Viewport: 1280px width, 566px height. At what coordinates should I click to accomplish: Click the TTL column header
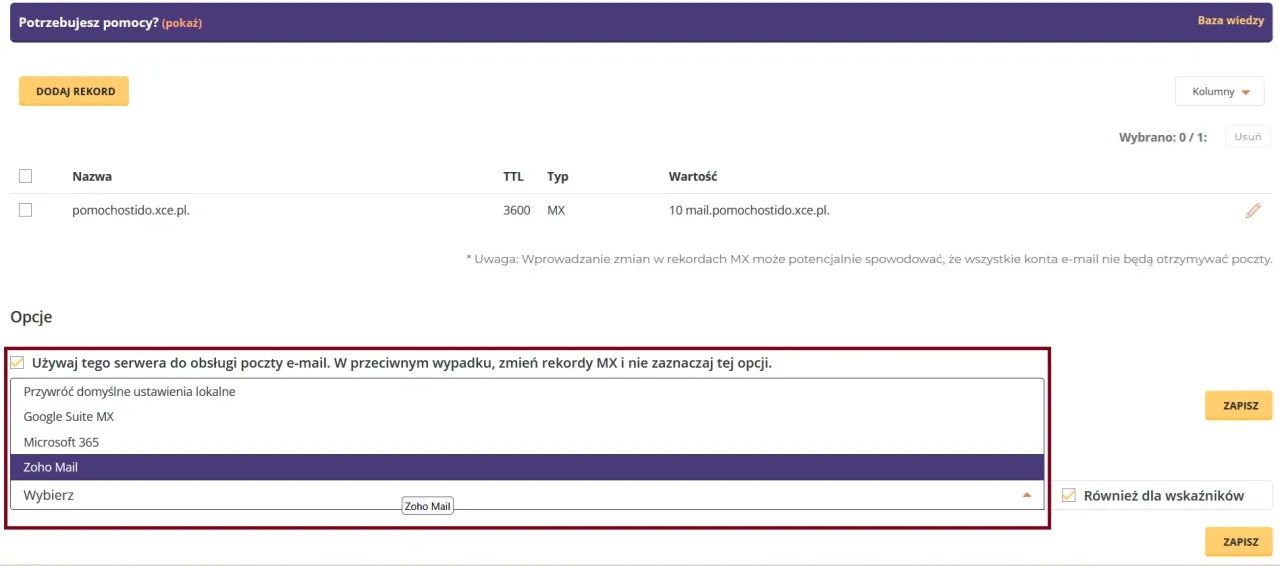pyautogui.click(x=513, y=177)
